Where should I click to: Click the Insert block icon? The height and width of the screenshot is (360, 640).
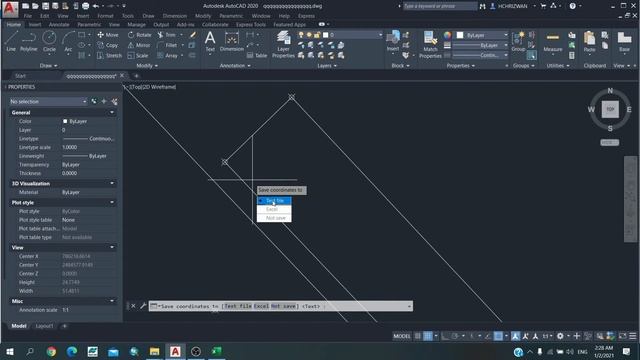click(x=393, y=41)
